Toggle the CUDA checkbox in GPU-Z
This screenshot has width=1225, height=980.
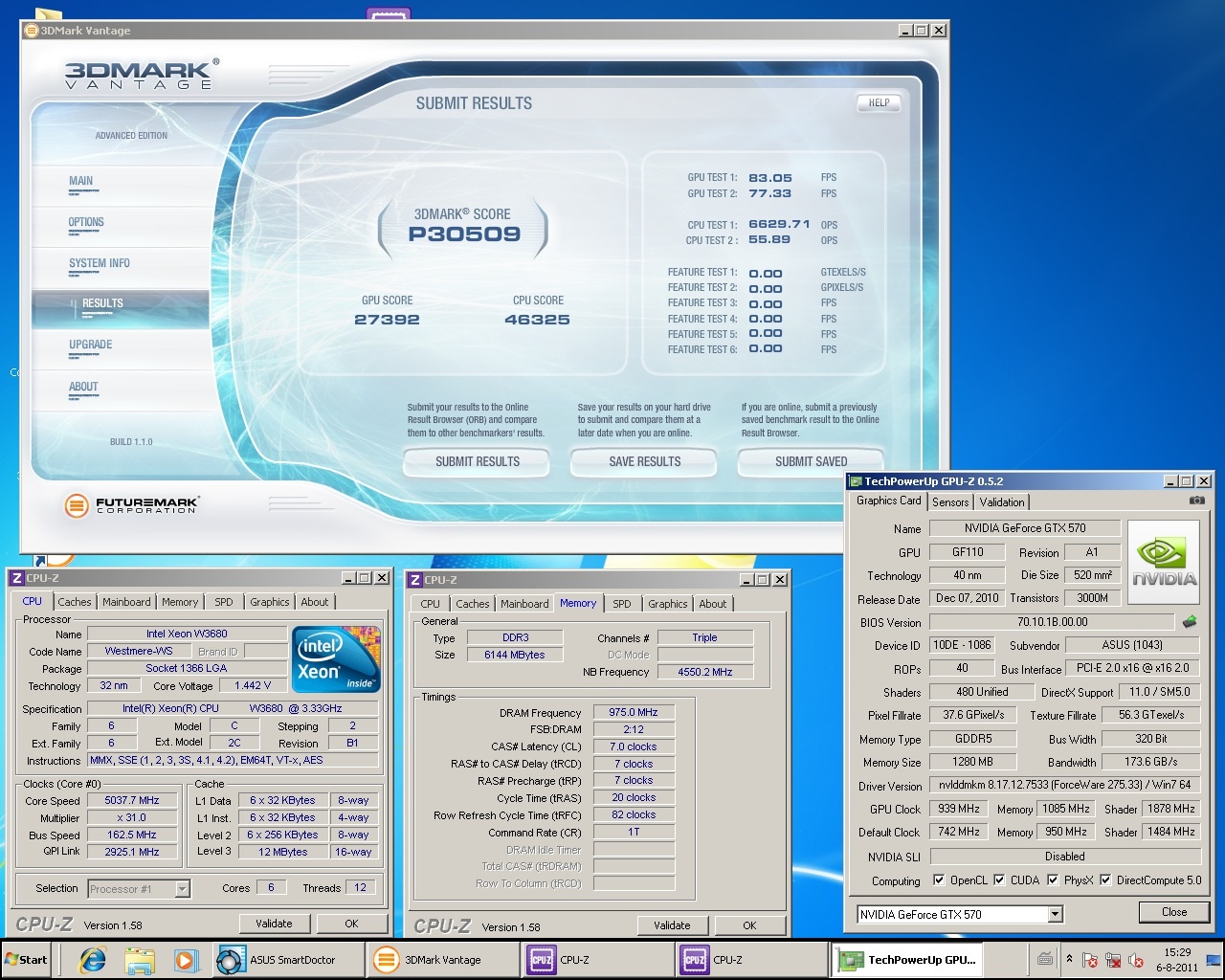click(x=999, y=880)
